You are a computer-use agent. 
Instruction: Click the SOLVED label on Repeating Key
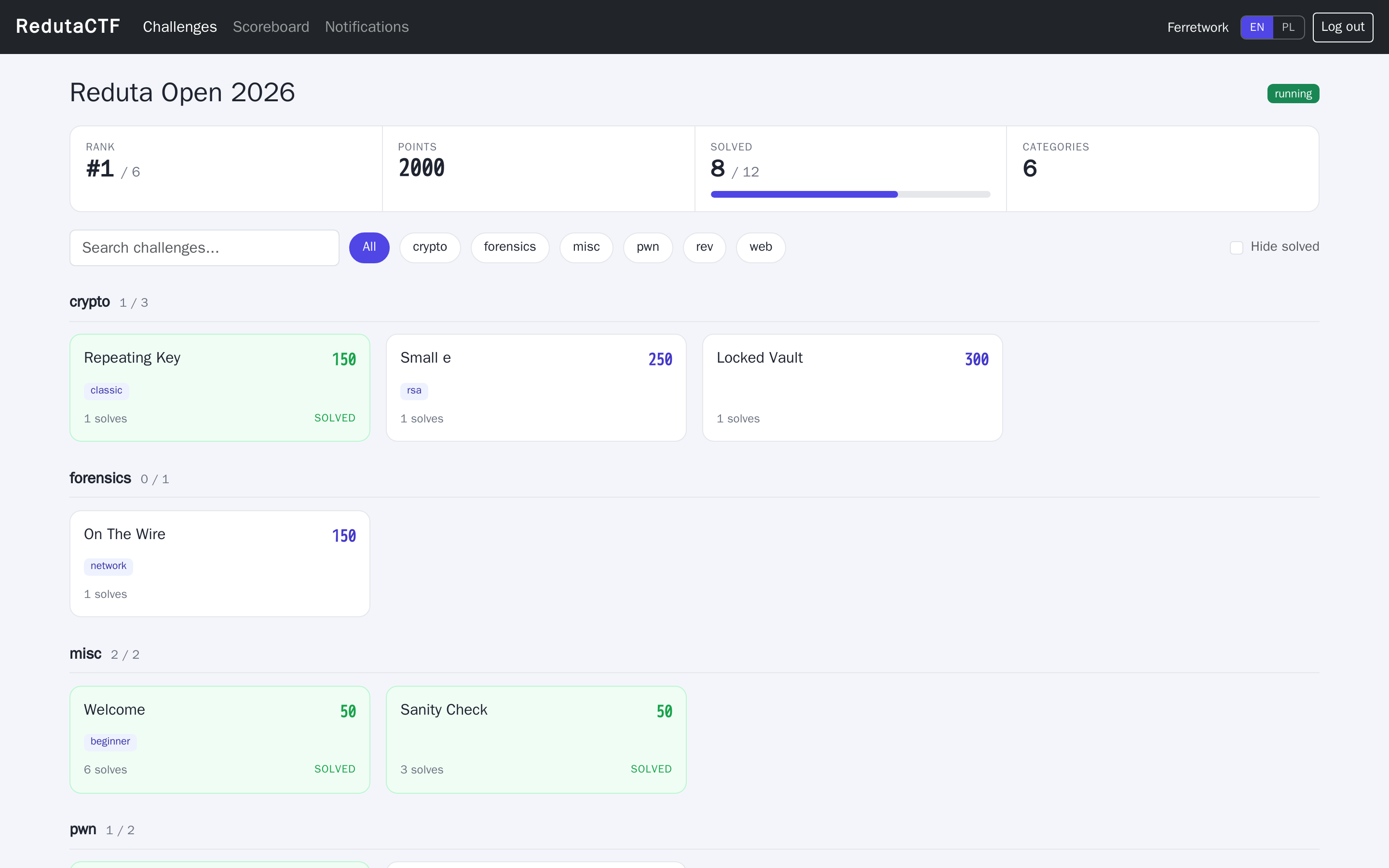[335, 419]
